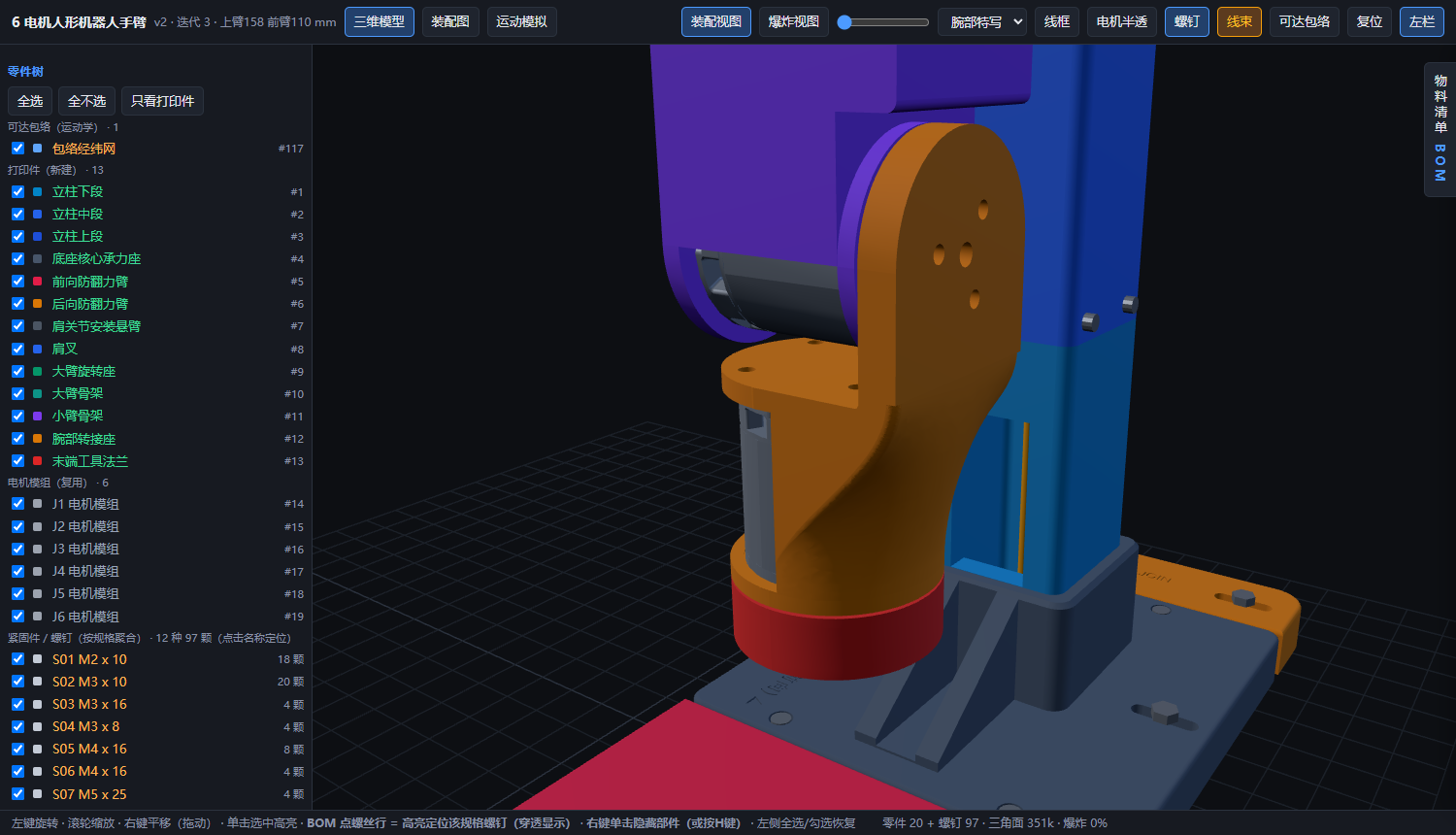Expand the 物料清单 BOM side panel
1456x835 pixels.
coord(1439,129)
